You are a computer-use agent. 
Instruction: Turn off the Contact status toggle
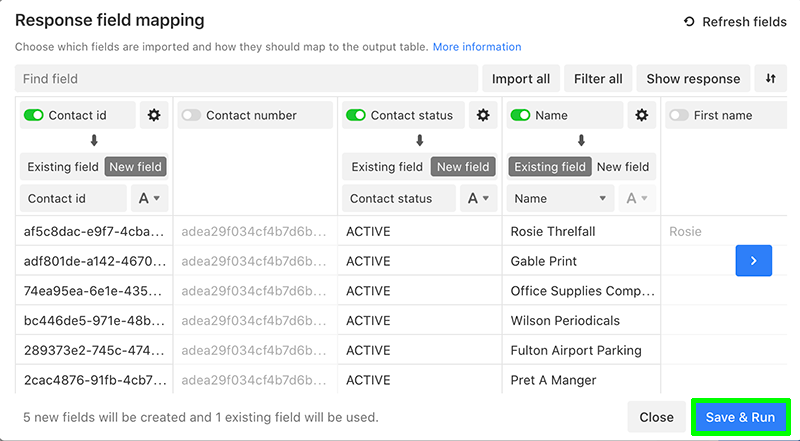pyautogui.click(x=356, y=115)
